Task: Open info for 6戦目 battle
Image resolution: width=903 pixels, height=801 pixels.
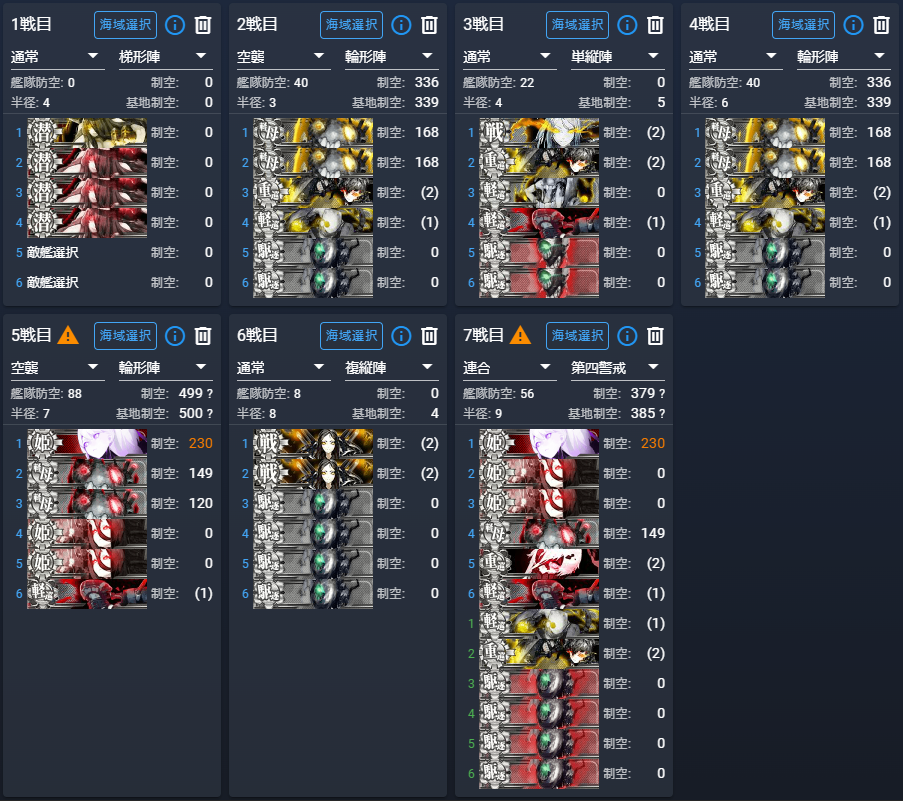Action: (x=401, y=336)
